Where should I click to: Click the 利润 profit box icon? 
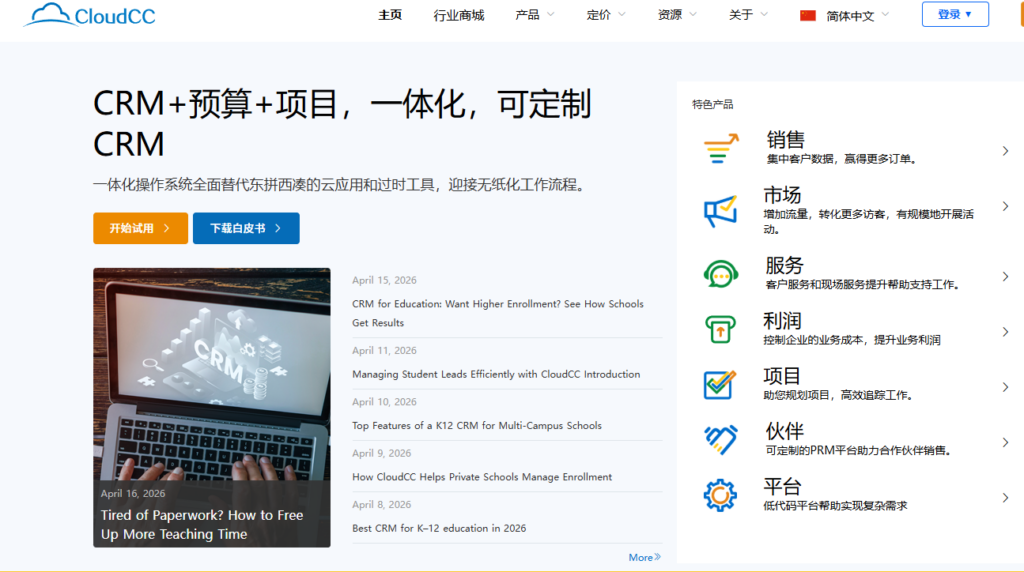click(720, 329)
